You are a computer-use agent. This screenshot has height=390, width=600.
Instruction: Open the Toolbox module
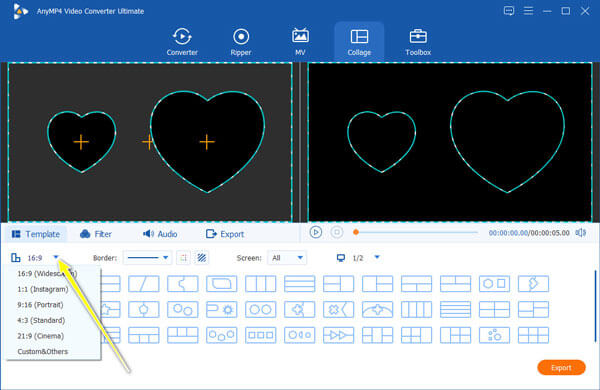pyautogui.click(x=418, y=42)
